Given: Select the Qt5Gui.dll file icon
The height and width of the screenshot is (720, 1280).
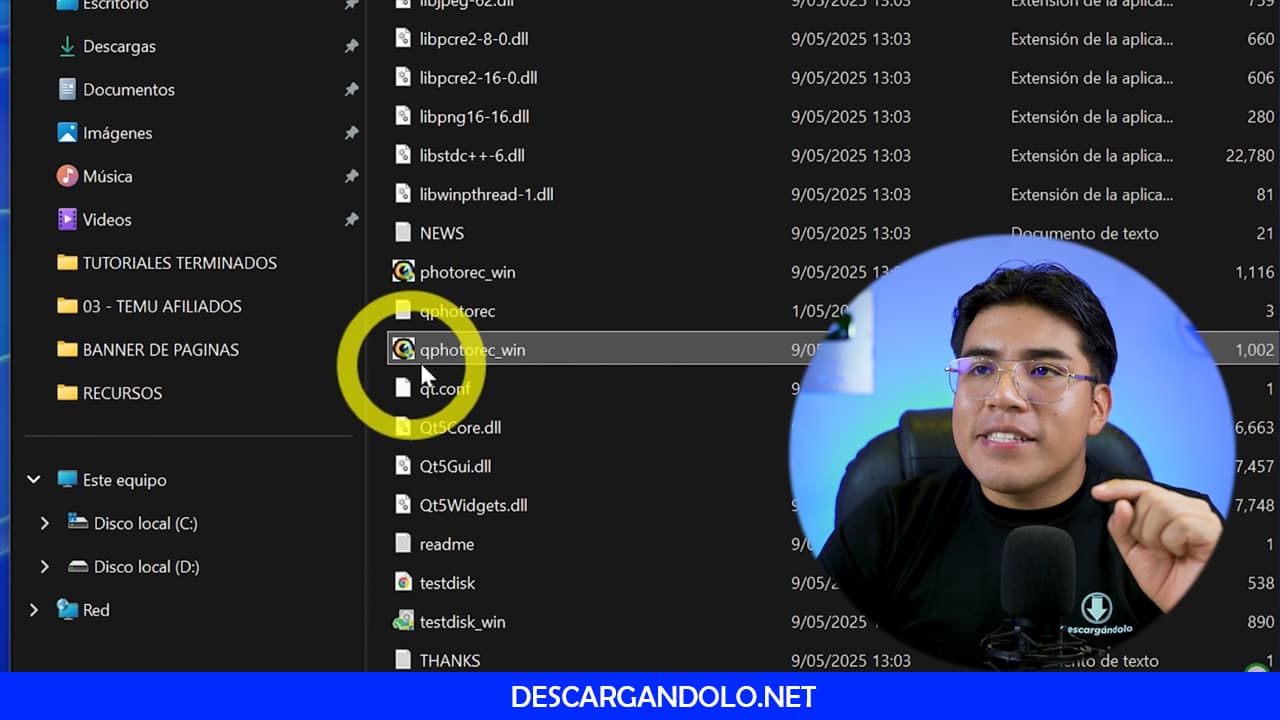Looking at the screenshot, I should [x=403, y=466].
